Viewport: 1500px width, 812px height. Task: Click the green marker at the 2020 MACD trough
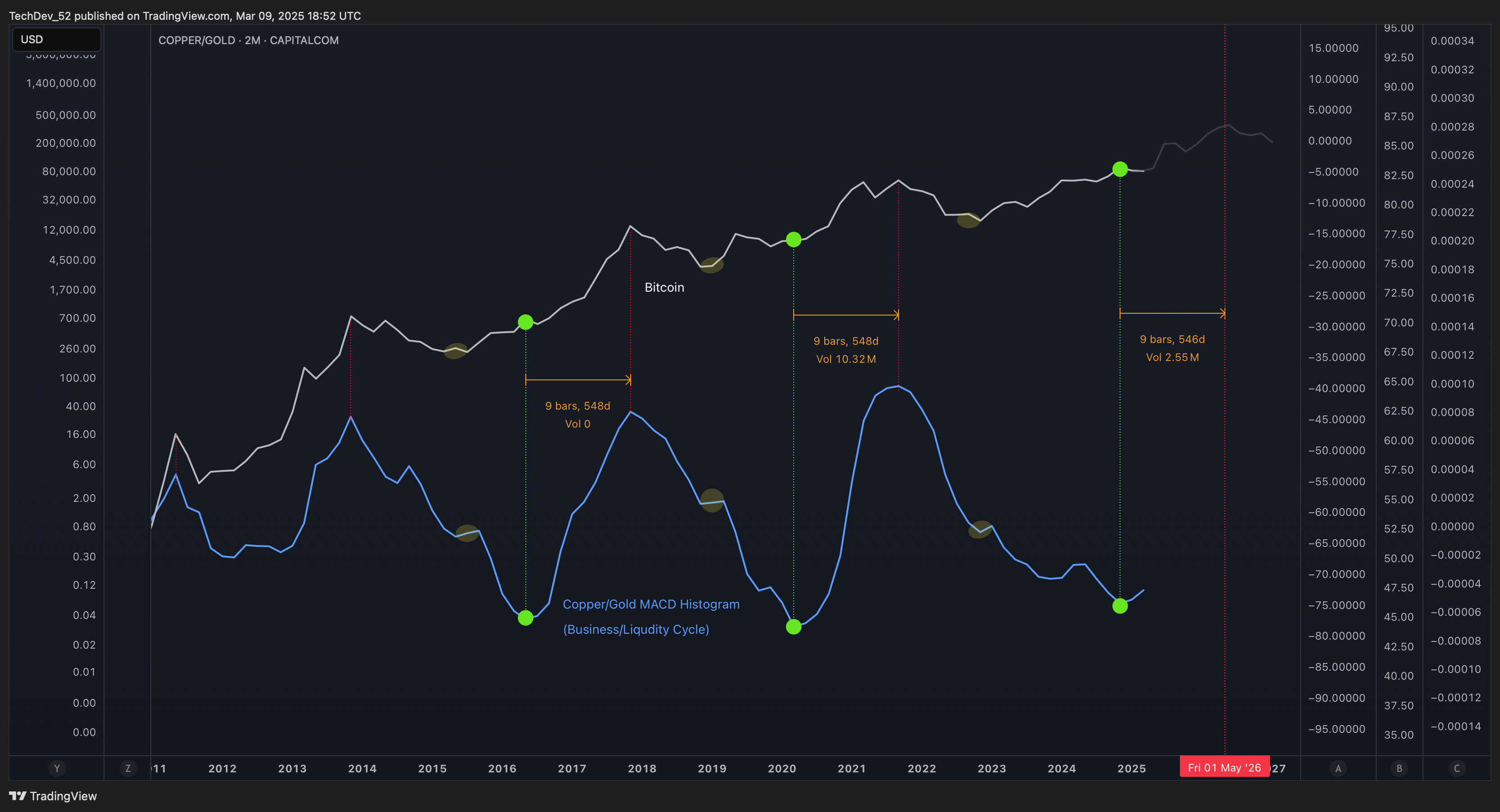coord(794,627)
